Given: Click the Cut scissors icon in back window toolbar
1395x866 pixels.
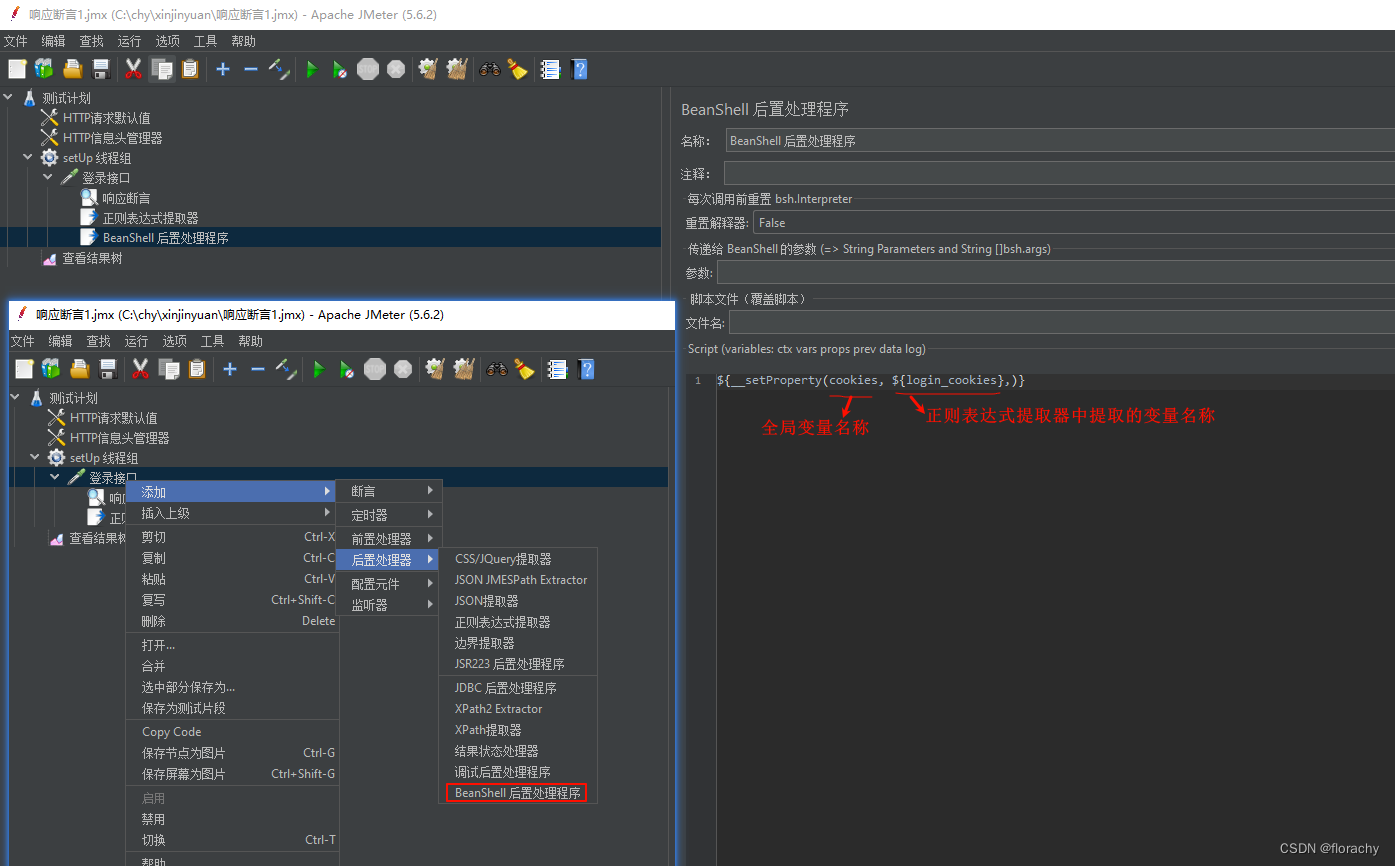Looking at the screenshot, I should [133, 69].
